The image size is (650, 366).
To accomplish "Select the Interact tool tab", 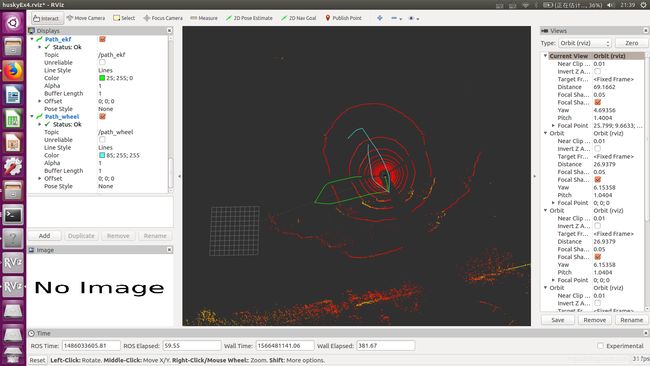I will click(46, 18).
